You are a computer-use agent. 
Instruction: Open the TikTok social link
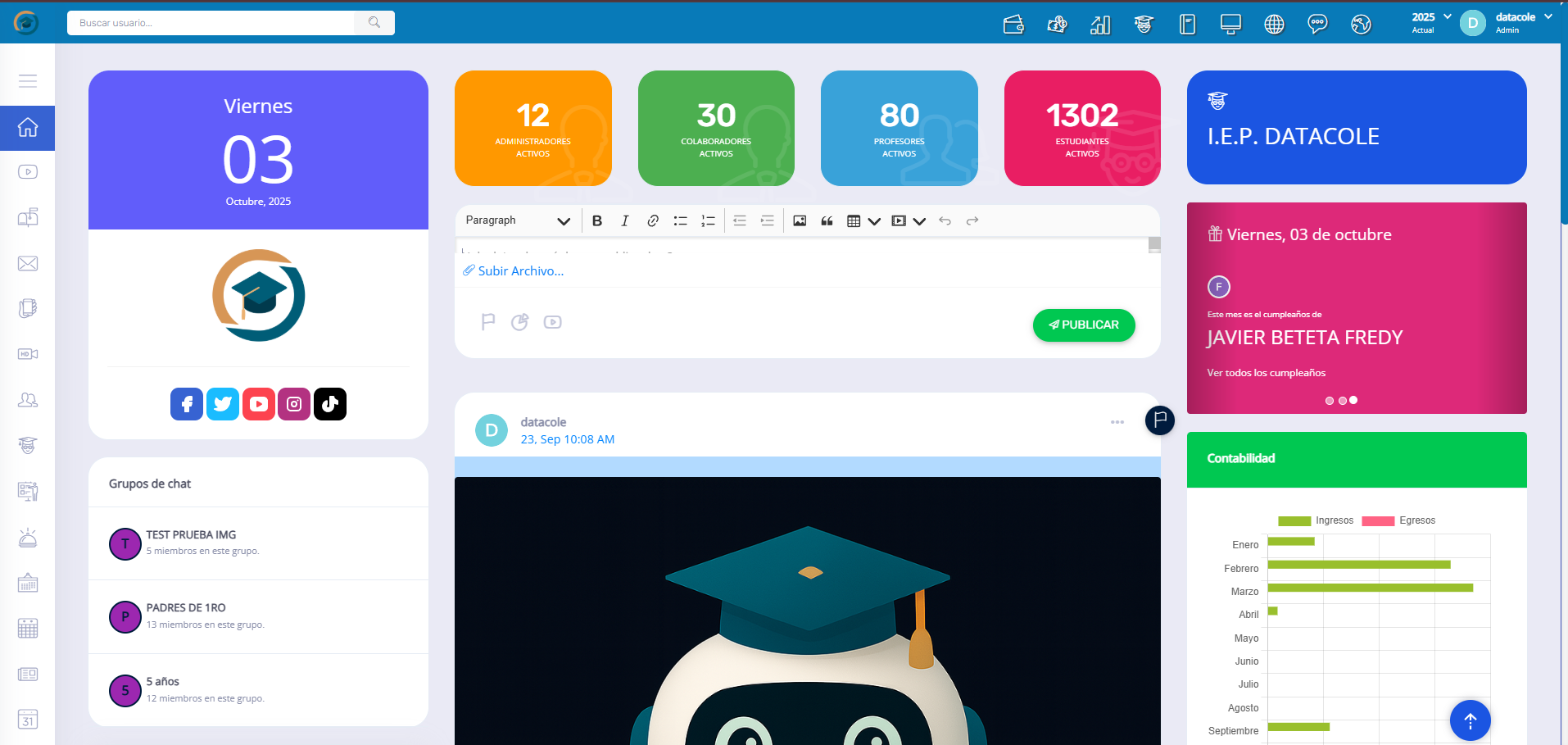pos(330,404)
